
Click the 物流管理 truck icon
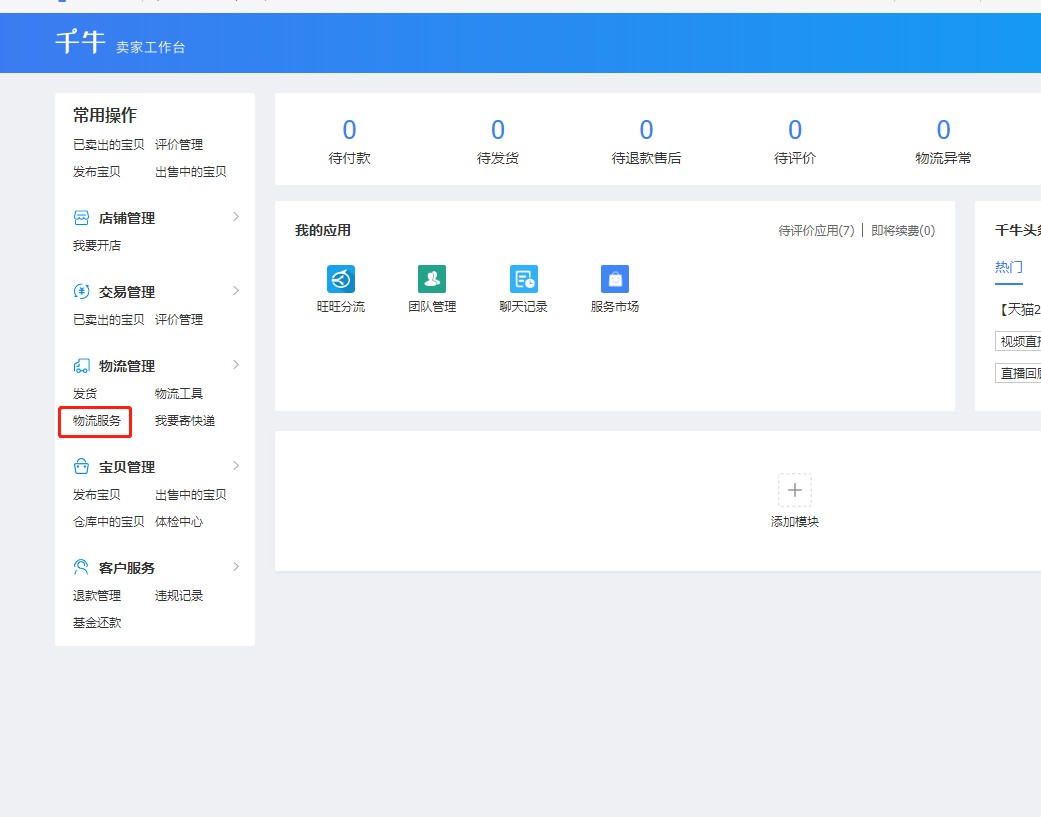[x=82, y=366]
